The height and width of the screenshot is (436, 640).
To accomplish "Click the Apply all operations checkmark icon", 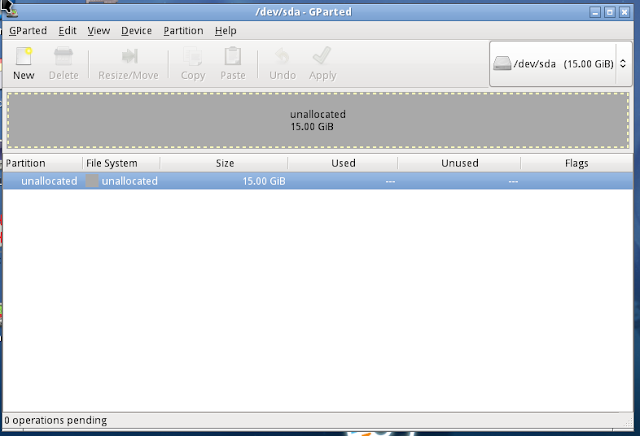I will 322,56.
